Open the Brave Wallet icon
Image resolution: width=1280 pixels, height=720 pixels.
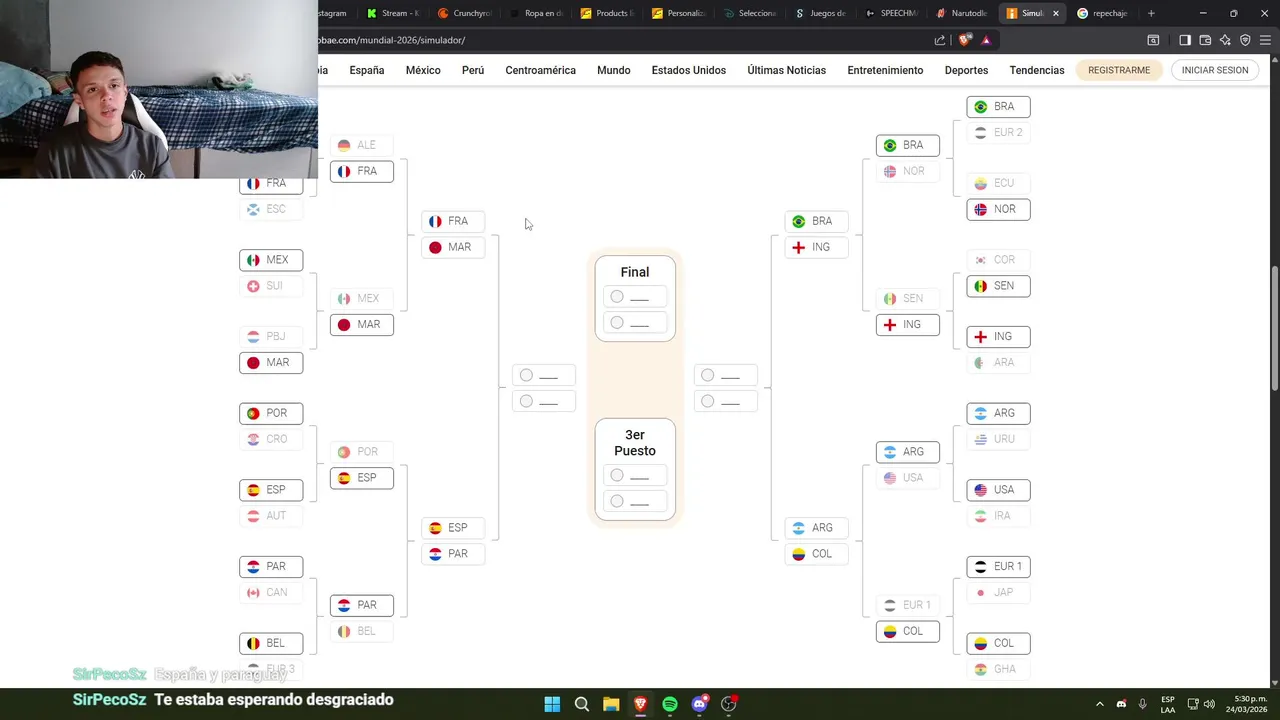[1205, 40]
